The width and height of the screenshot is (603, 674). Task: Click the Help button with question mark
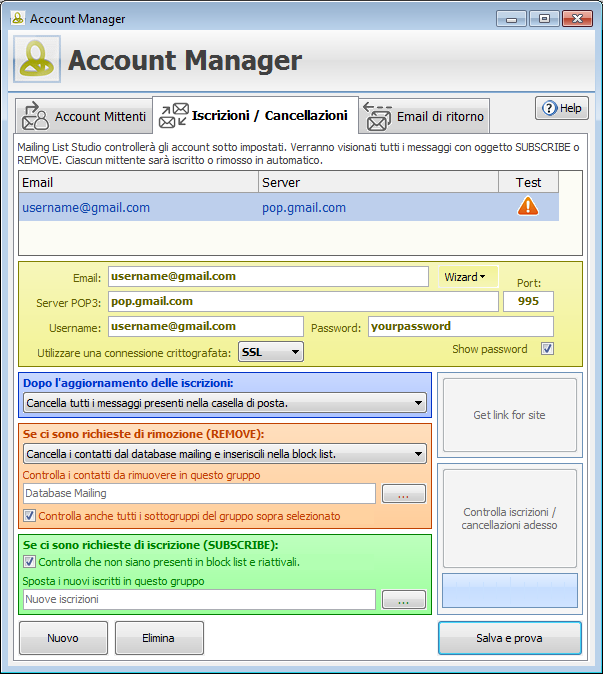pyautogui.click(x=561, y=108)
